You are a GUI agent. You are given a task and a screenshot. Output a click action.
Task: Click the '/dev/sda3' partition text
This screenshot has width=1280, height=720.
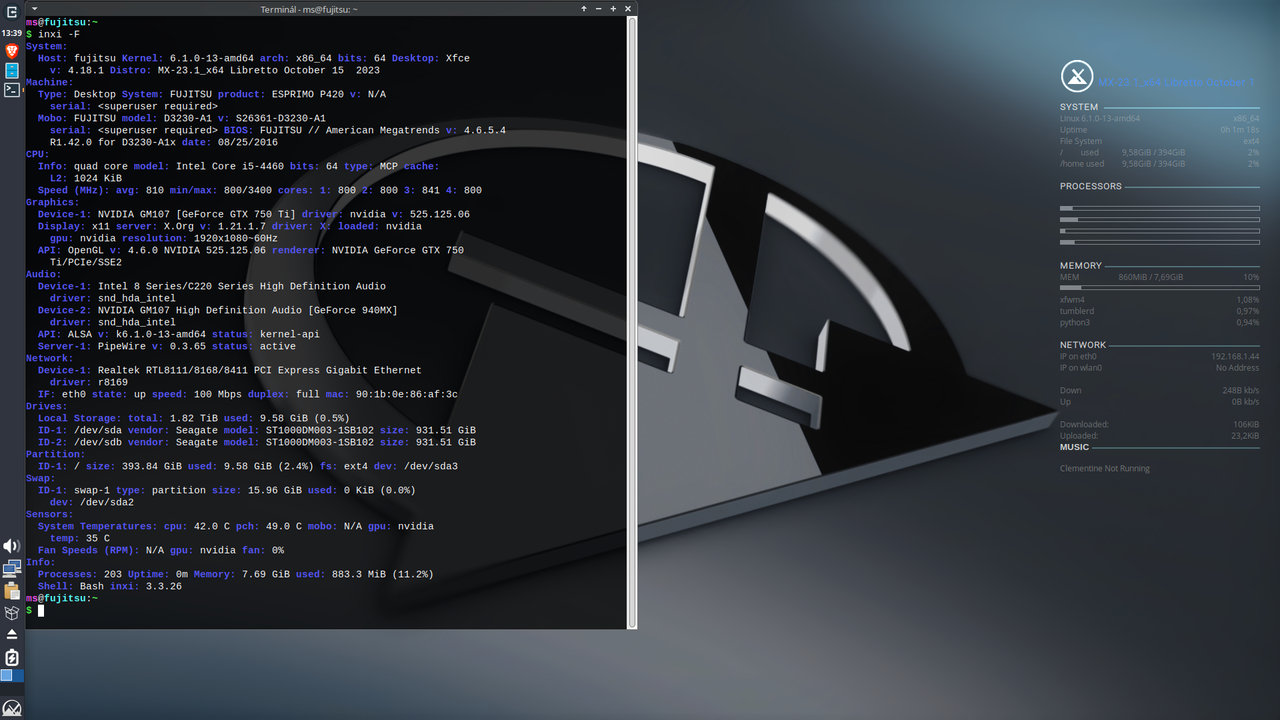point(431,466)
